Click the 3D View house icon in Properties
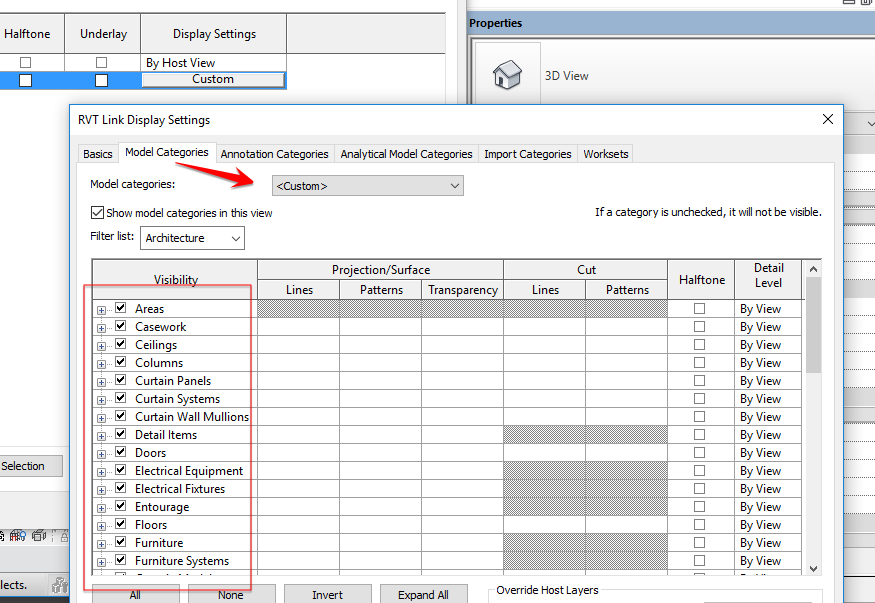Viewport: 875px width, 603px height. [x=509, y=74]
